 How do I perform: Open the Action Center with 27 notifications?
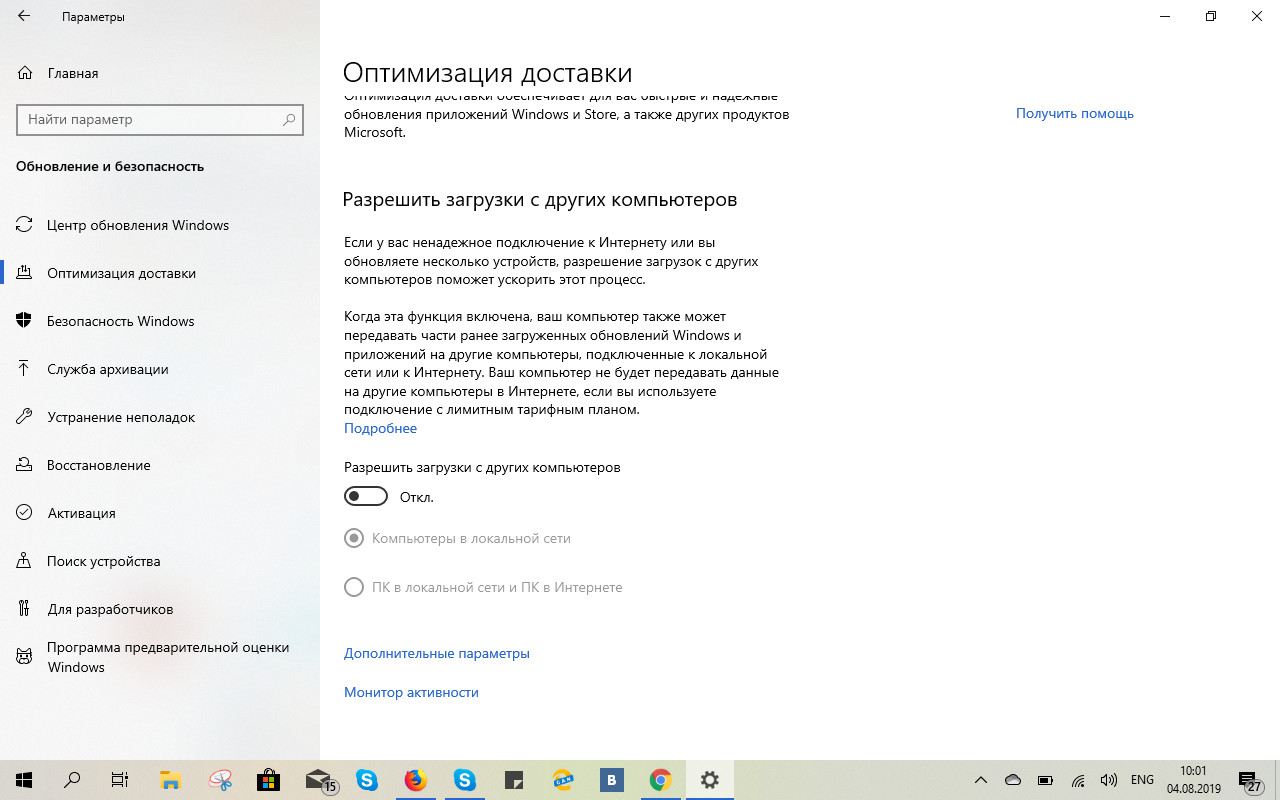(x=1250, y=780)
